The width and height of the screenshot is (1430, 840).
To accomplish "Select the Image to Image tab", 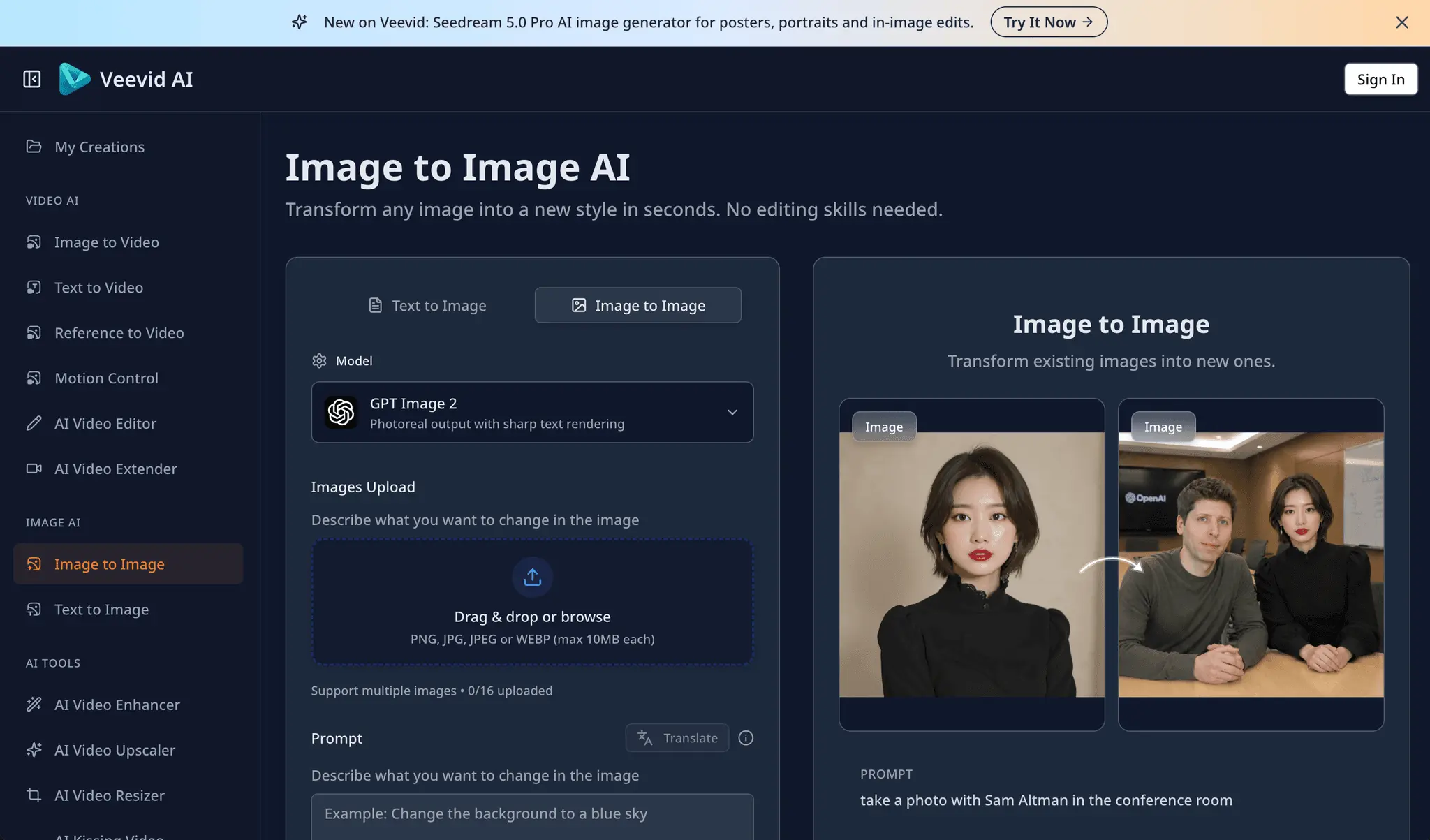I will pyautogui.click(x=638, y=305).
